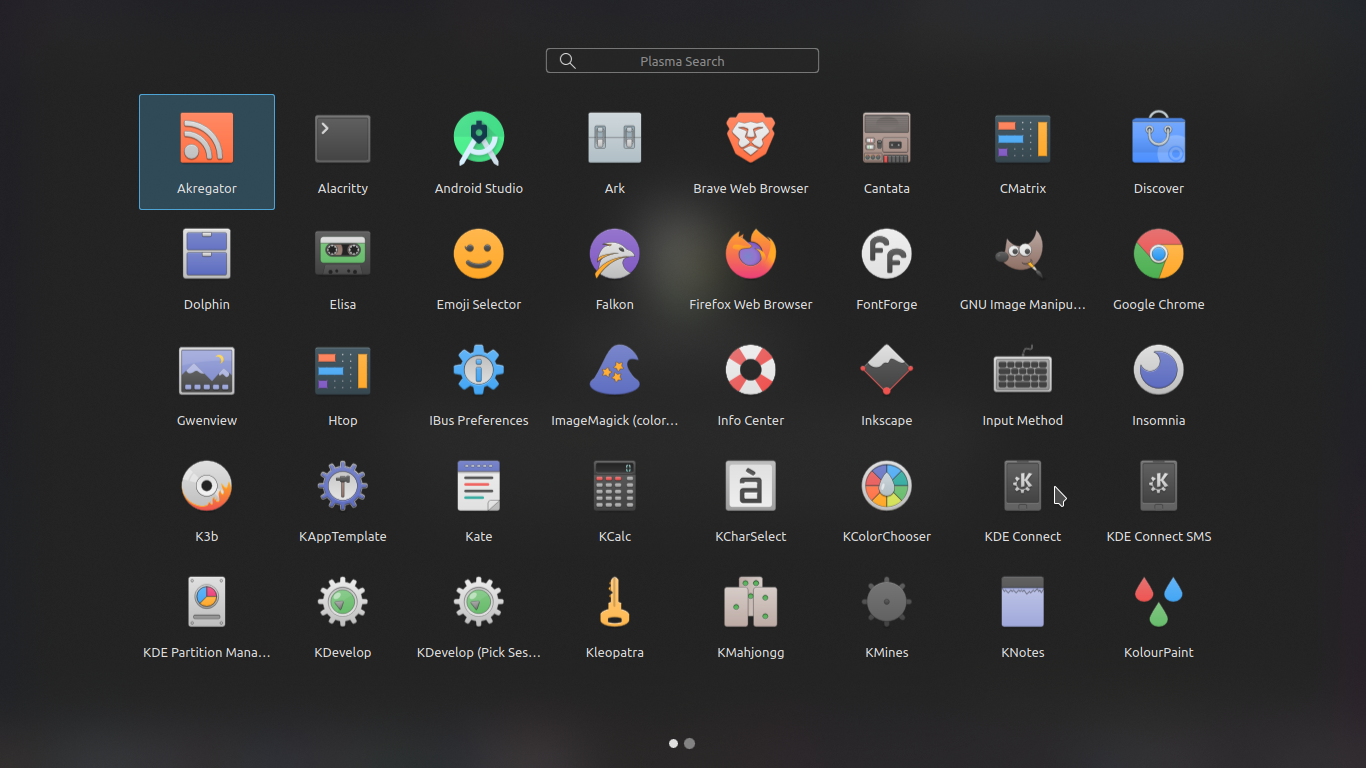This screenshot has height=768, width=1366.
Task: Open the KMahjongg game
Action: [751, 616]
